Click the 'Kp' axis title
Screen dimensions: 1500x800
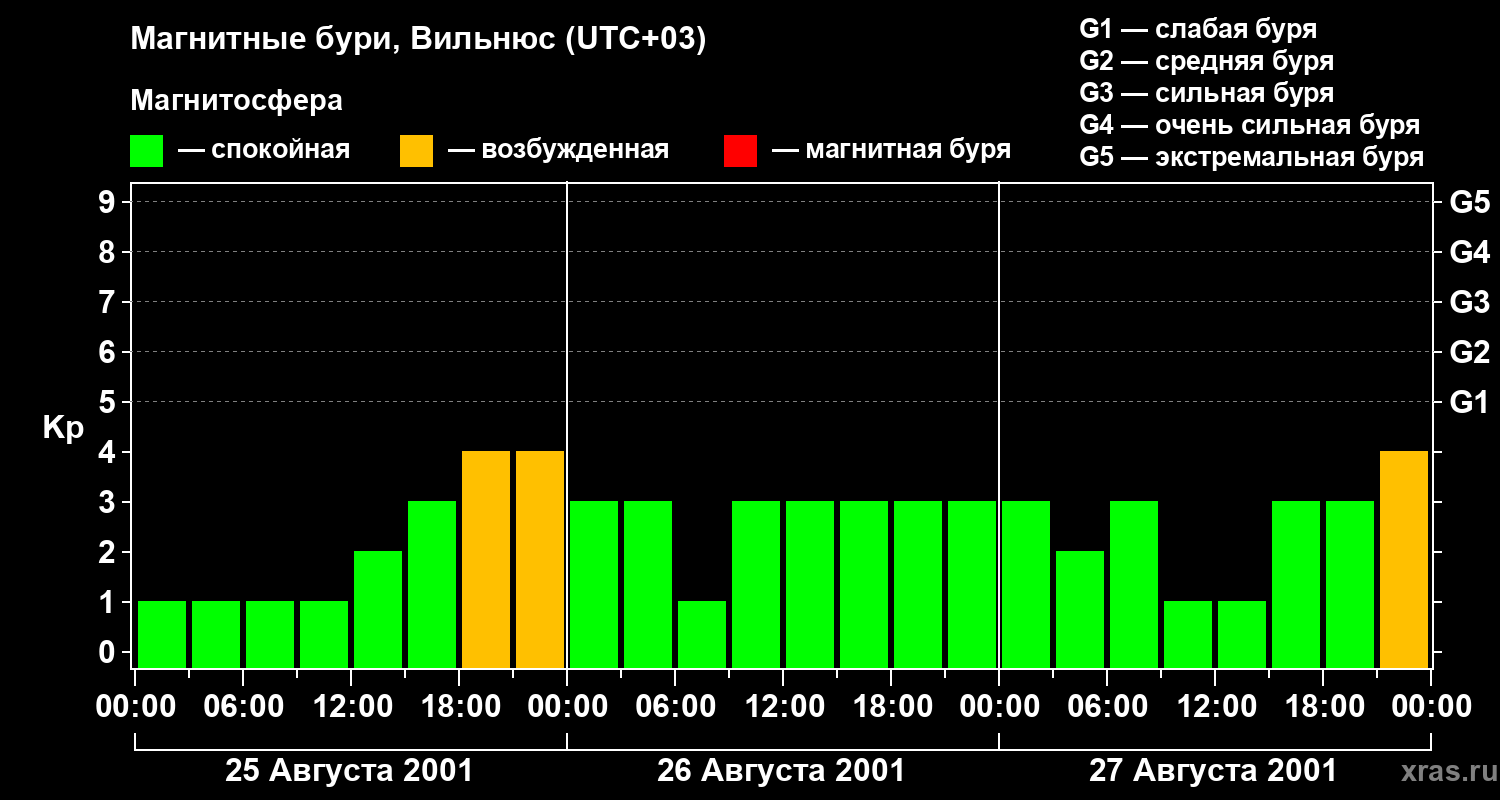coord(63,429)
